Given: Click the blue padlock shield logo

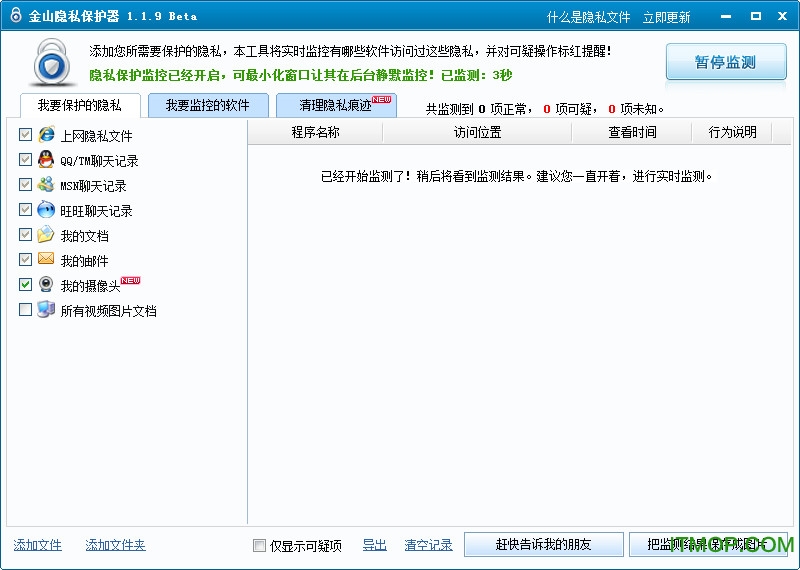Looking at the screenshot, I should (52, 63).
